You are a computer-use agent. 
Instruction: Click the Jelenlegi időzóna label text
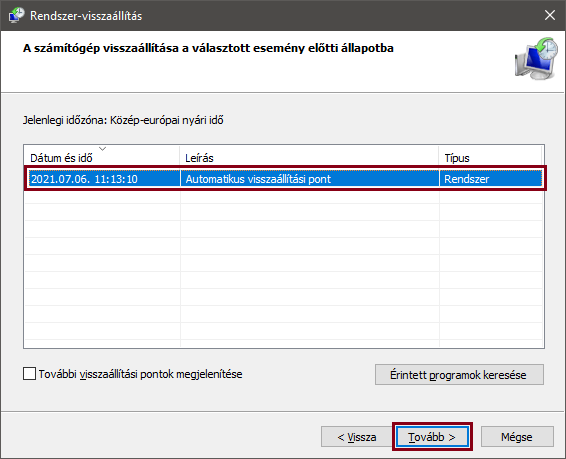click(123, 120)
